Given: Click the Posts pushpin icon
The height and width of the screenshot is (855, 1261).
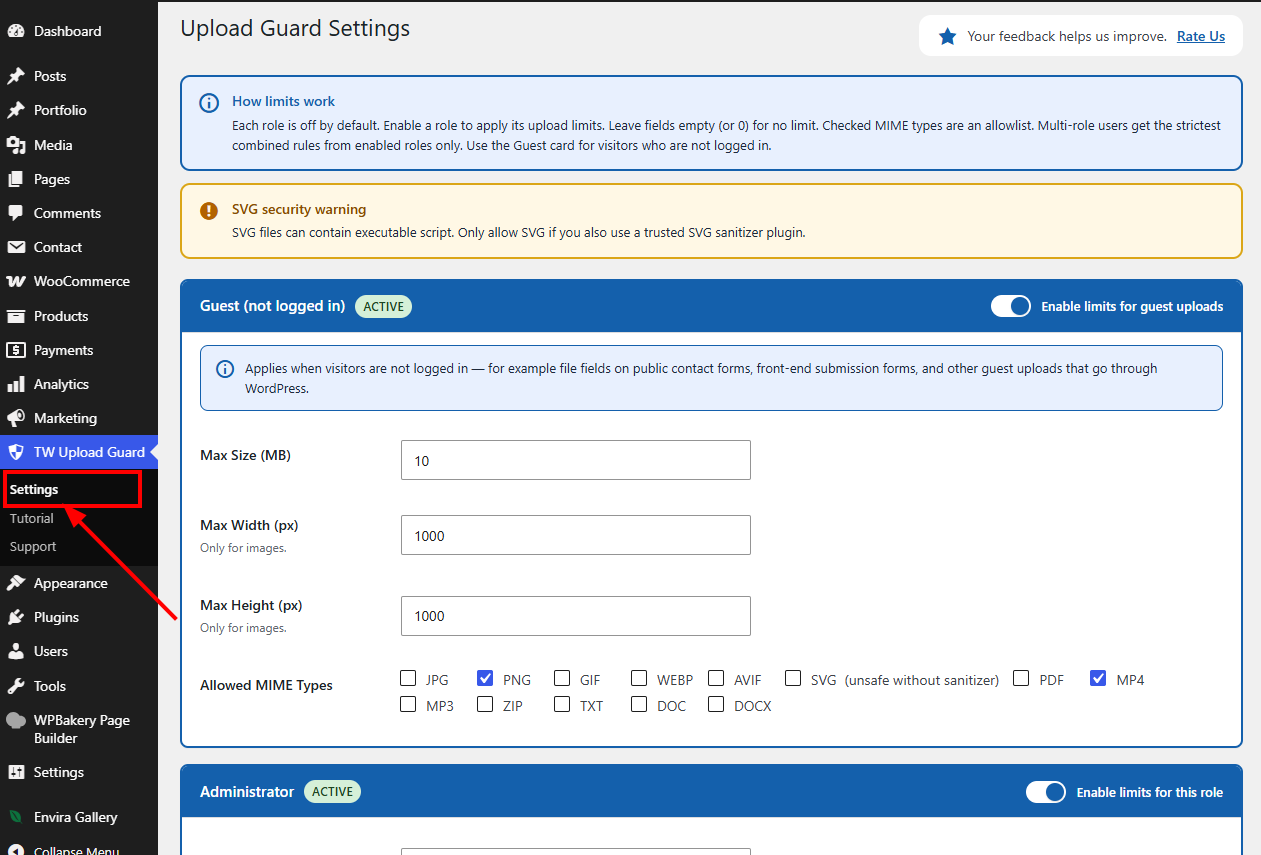Looking at the screenshot, I should pos(16,76).
